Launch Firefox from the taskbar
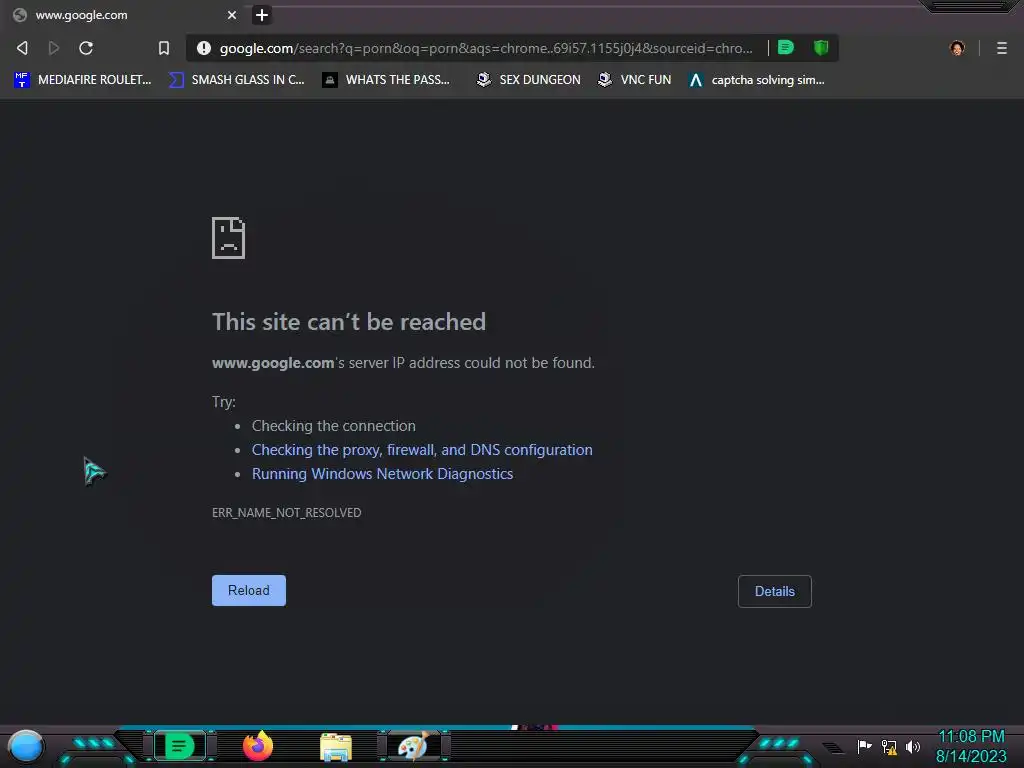 point(257,746)
